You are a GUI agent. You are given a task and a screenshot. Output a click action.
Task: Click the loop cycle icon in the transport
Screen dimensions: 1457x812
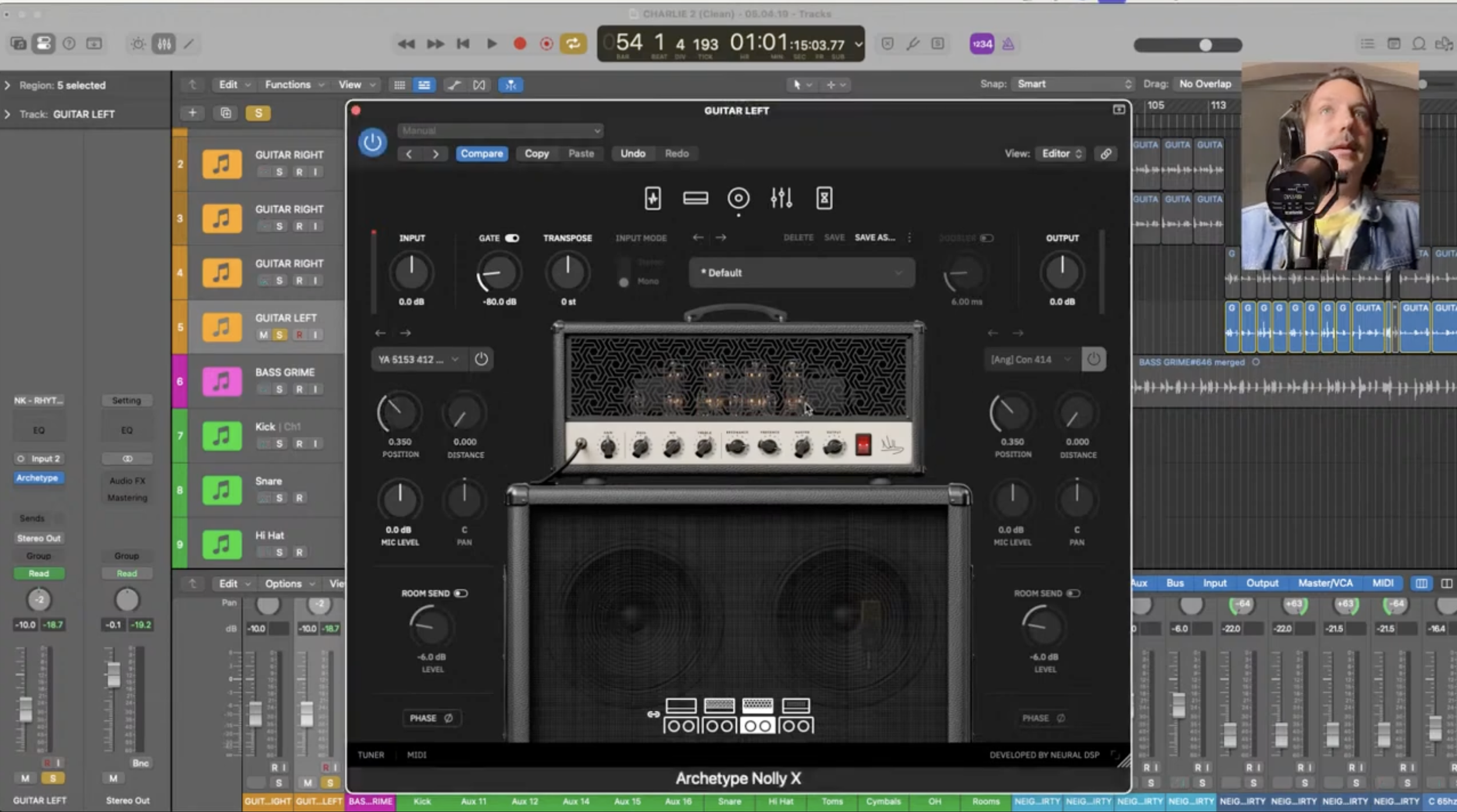[x=573, y=44]
